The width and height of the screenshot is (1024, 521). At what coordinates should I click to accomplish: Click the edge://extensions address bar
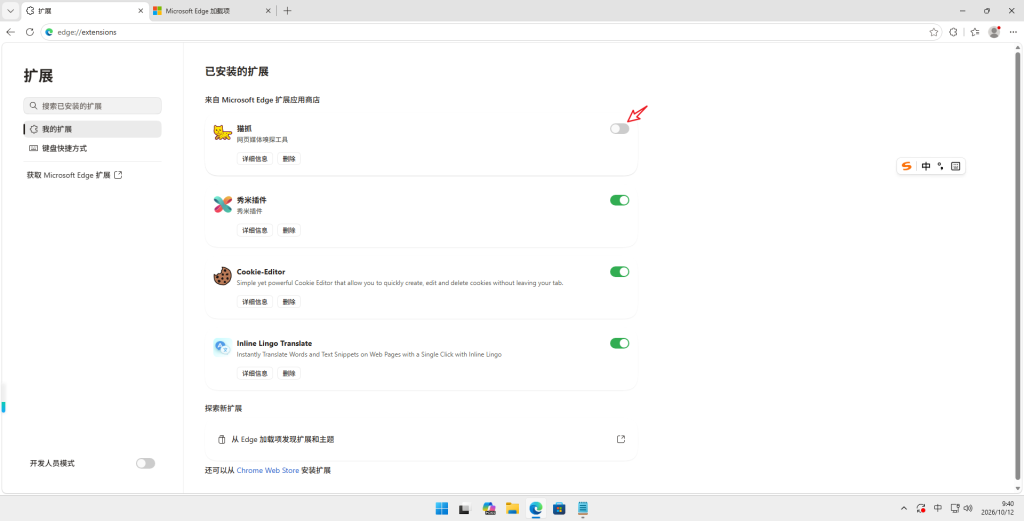[491, 32]
